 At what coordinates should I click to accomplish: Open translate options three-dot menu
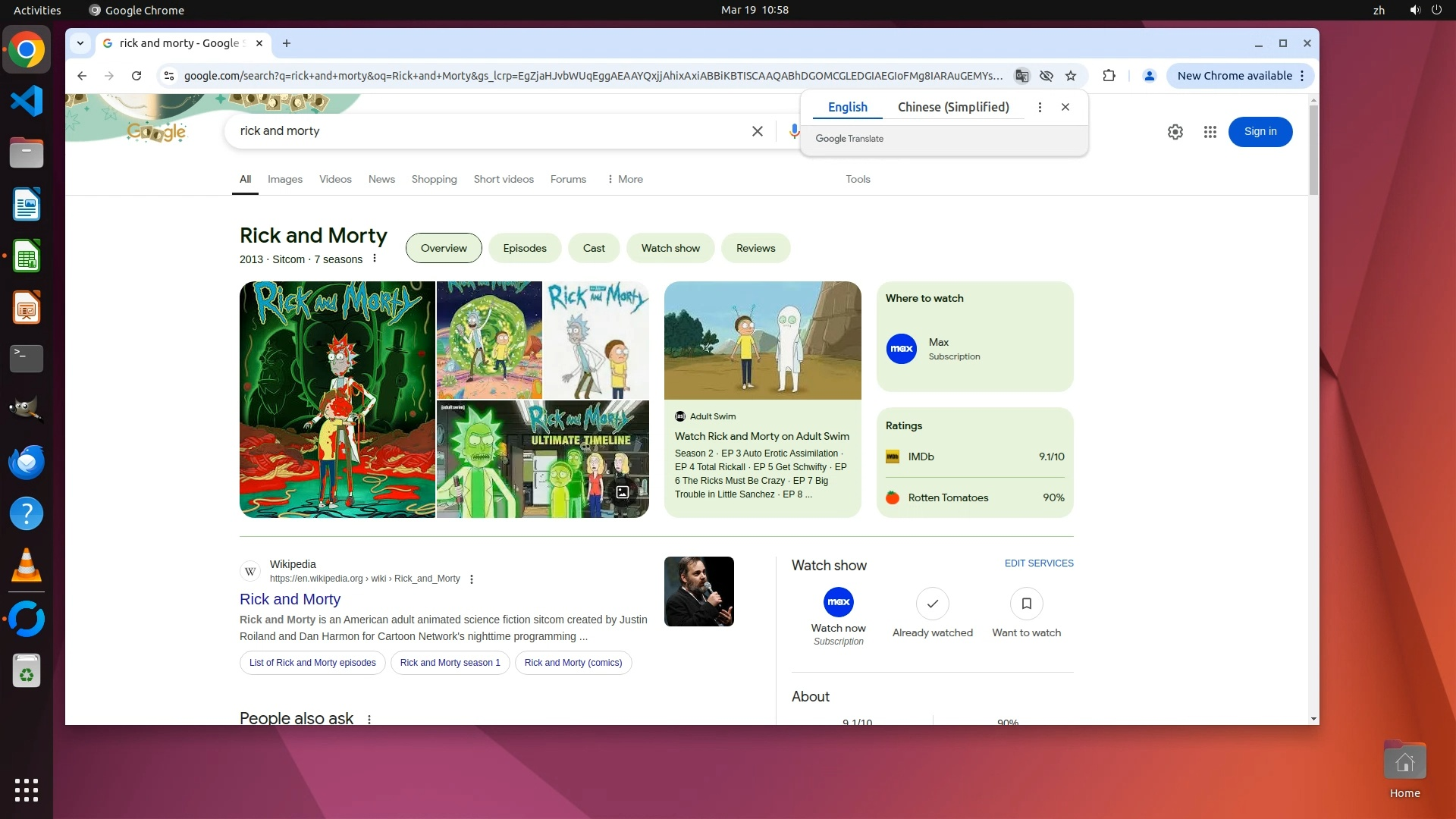click(1040, 107)
